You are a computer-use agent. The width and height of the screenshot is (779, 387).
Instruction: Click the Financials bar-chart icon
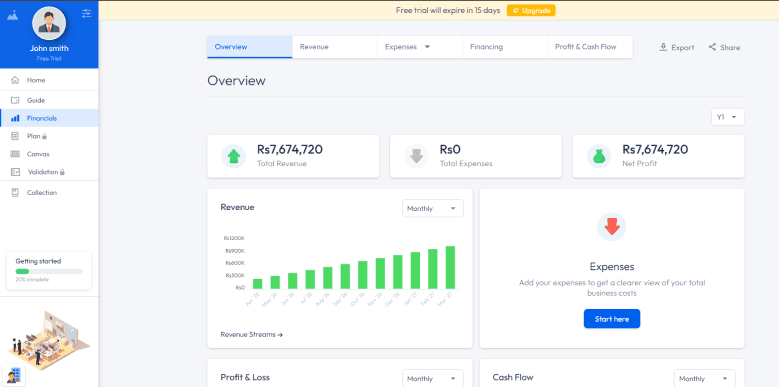click(x=15, y=118)
